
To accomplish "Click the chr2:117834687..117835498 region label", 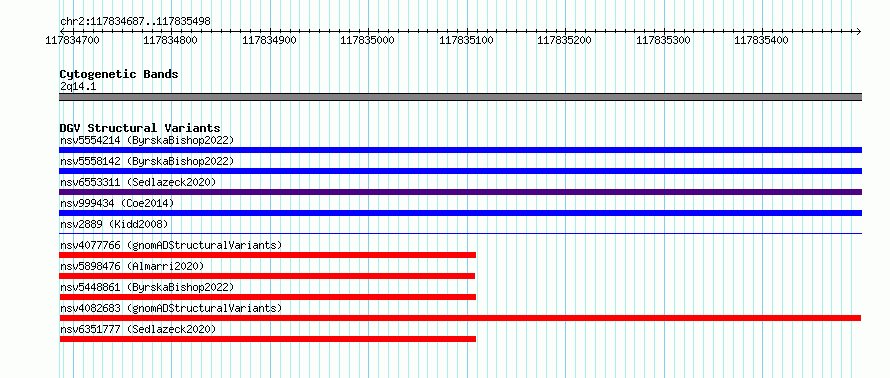I will (x=135, y=22).
